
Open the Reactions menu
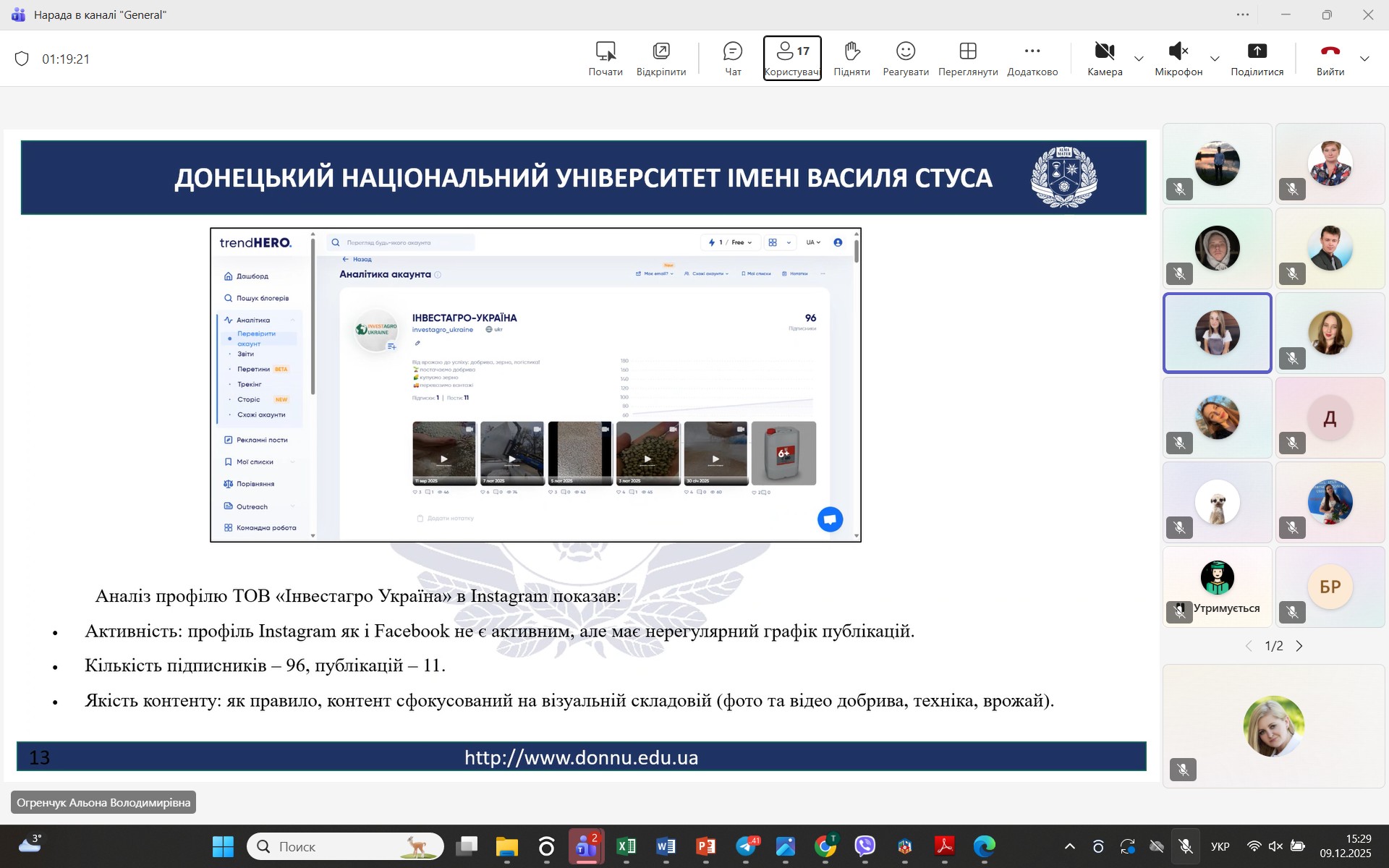tap(905, 58)
